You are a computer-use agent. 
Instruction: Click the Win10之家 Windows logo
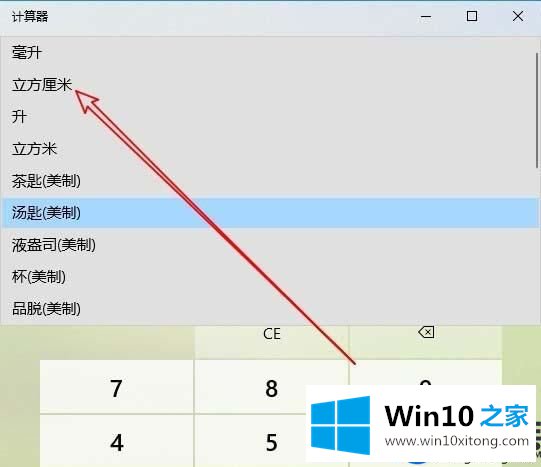340,425
